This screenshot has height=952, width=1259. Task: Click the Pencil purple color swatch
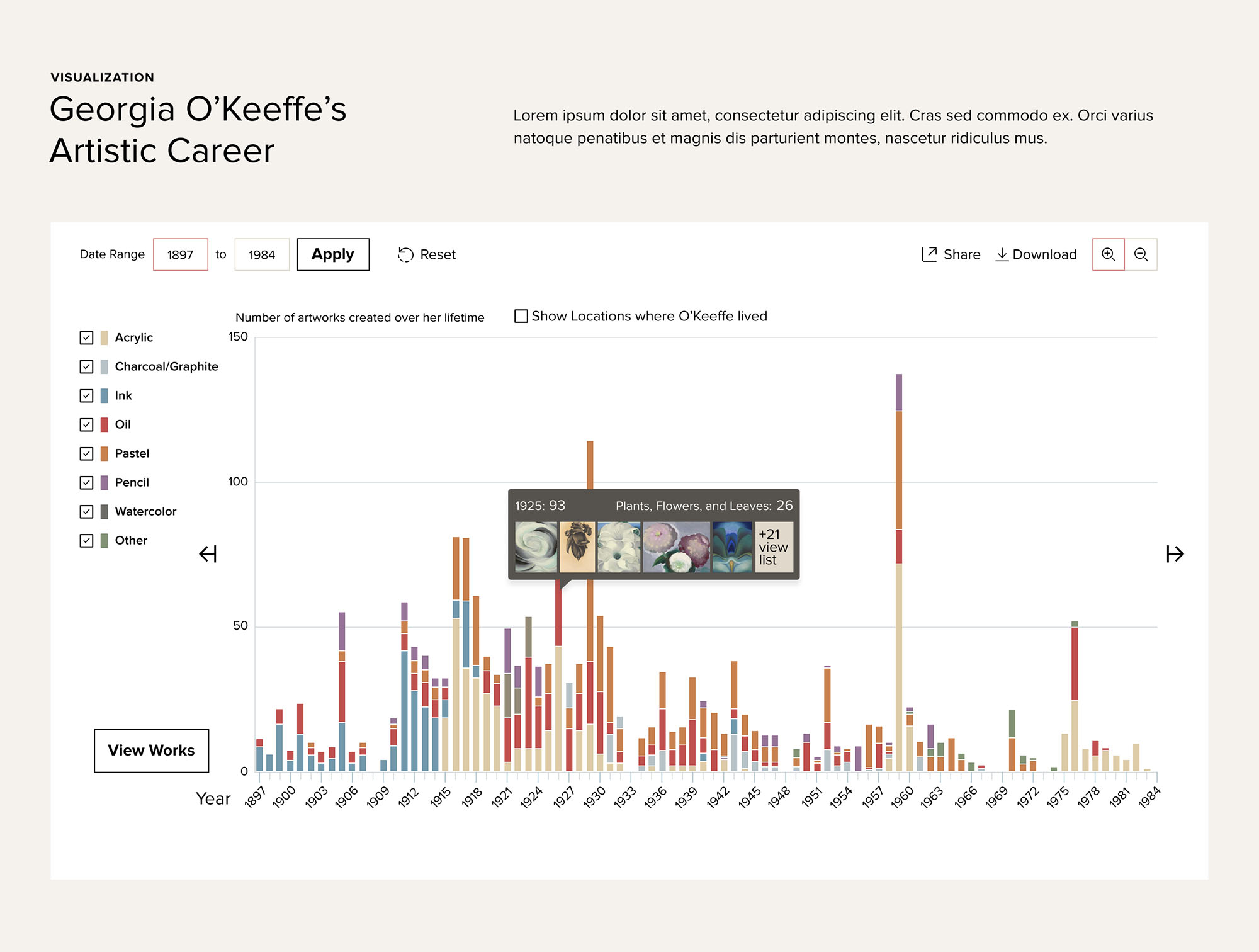click(x=104, y=482)
